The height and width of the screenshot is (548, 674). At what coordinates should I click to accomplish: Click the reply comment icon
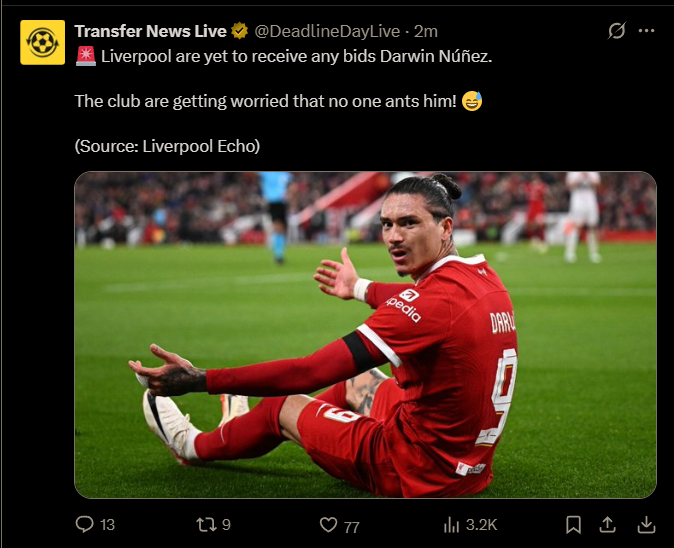(x=84, y=524)
